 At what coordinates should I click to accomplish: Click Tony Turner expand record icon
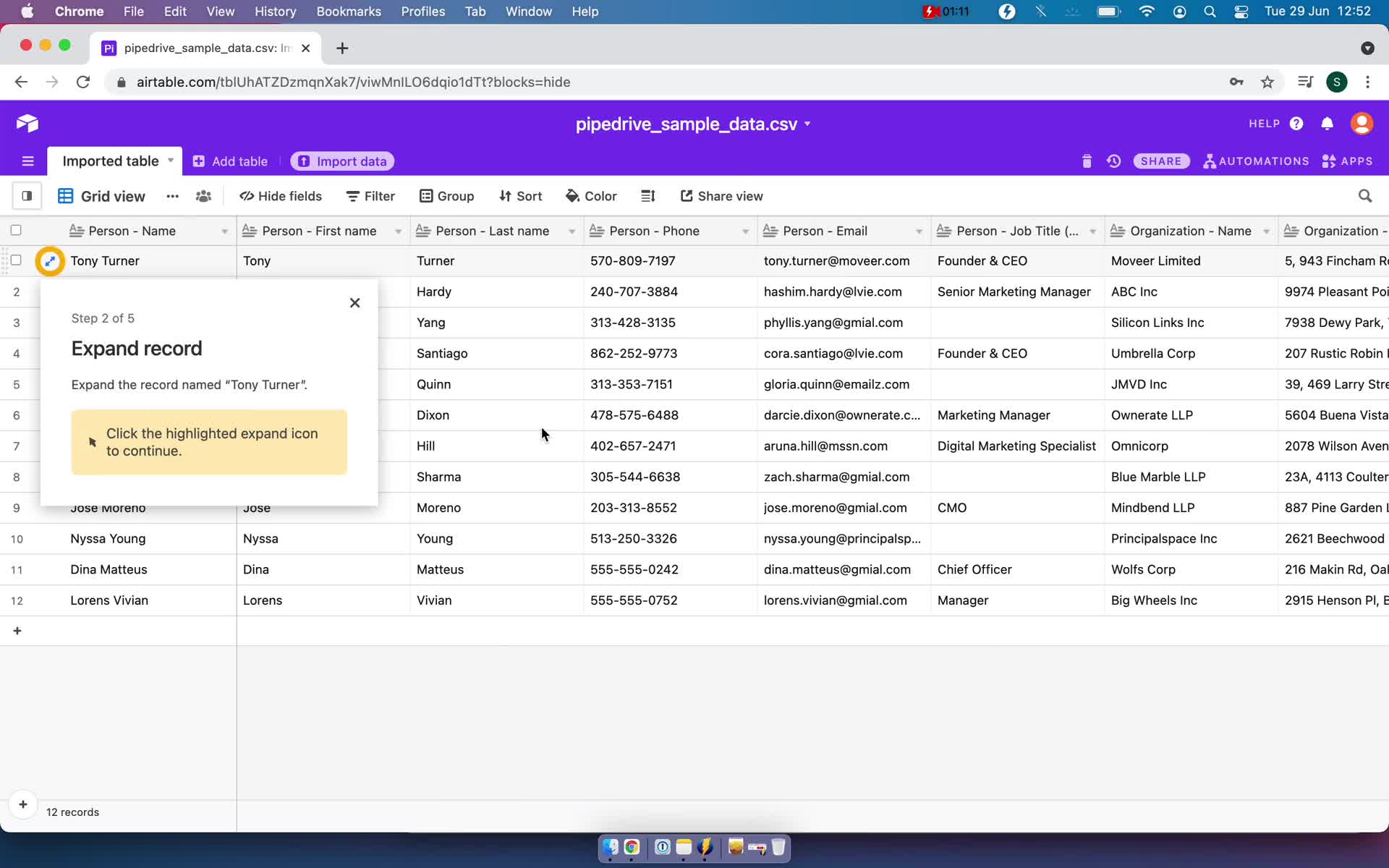[x=49, y=260]
